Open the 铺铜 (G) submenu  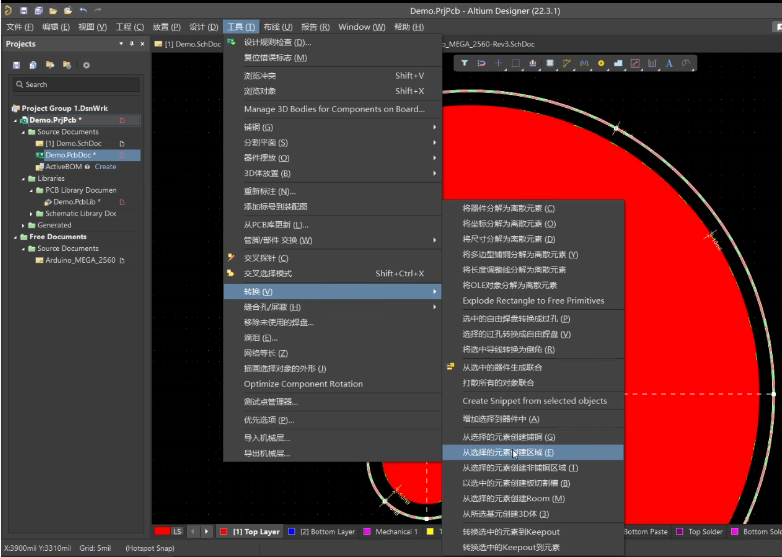pos(333,127)
